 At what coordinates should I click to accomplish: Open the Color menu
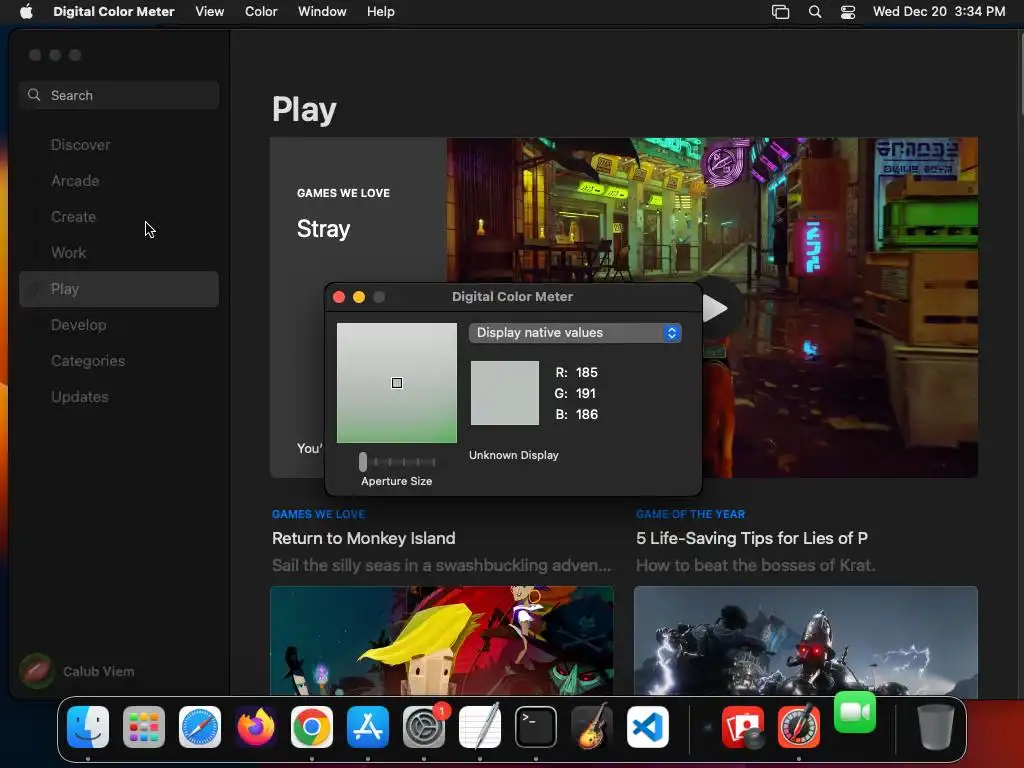pos(261,11)
